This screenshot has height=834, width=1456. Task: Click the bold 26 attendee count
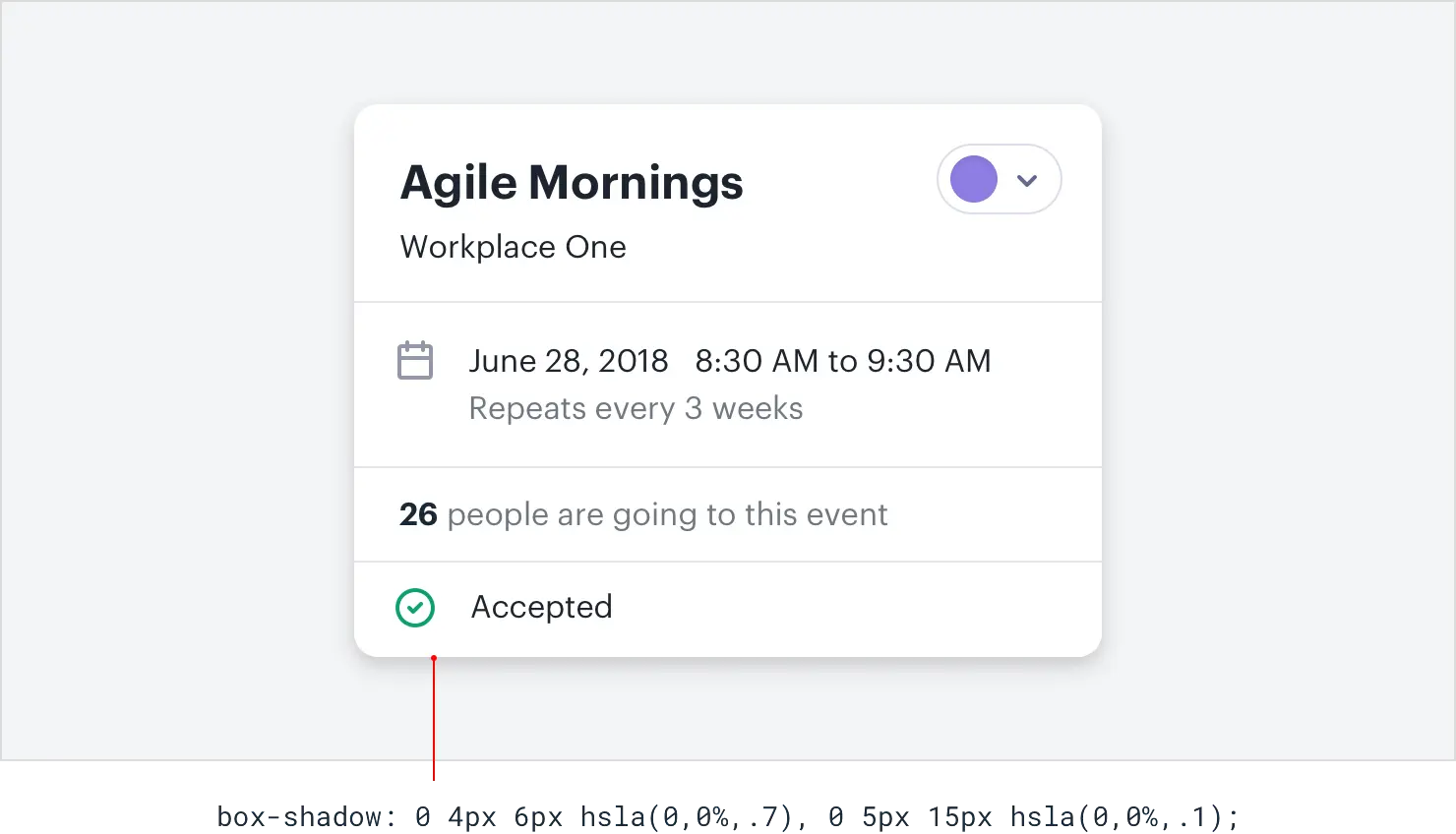coord(418,514)
